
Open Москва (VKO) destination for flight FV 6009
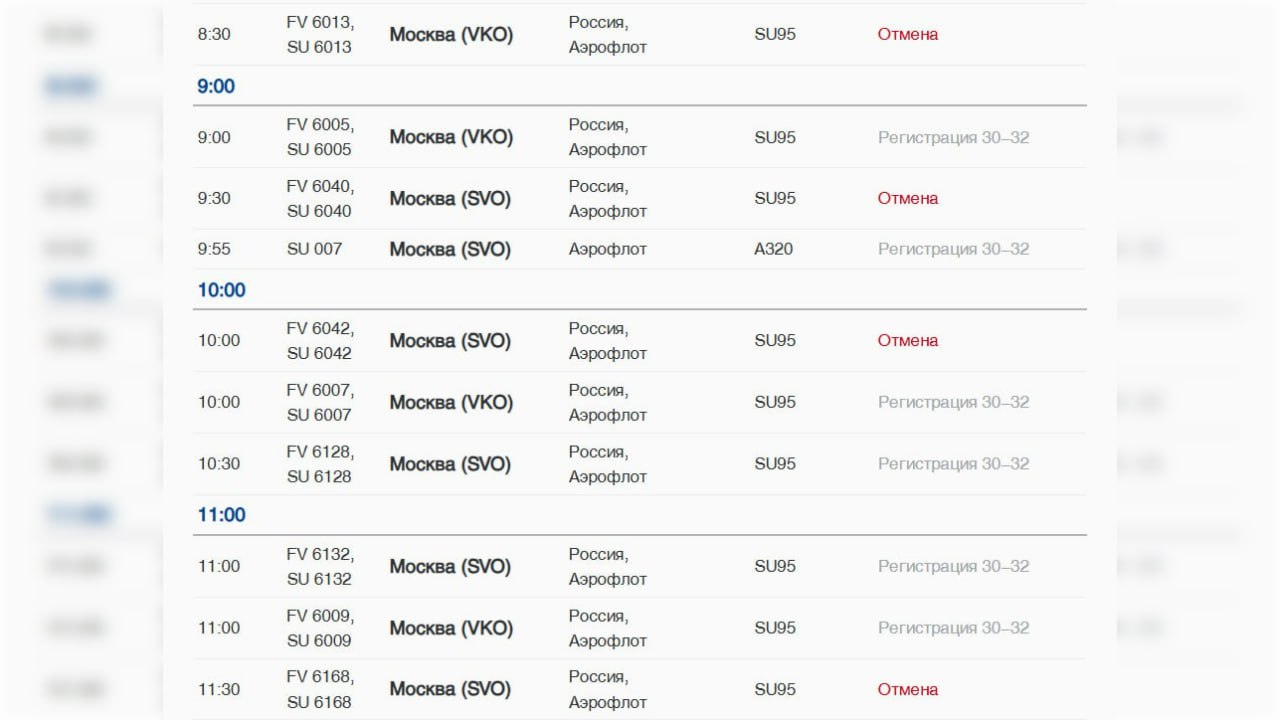point(451,629)
